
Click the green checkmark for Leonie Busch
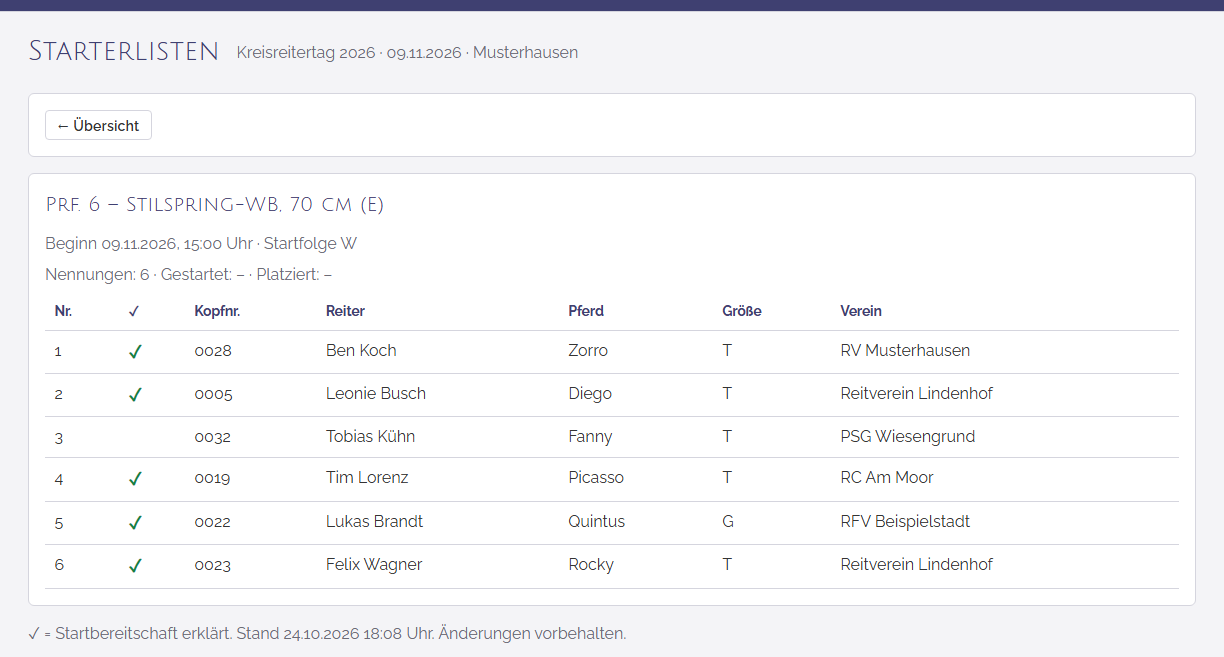[x=135, y=395]
